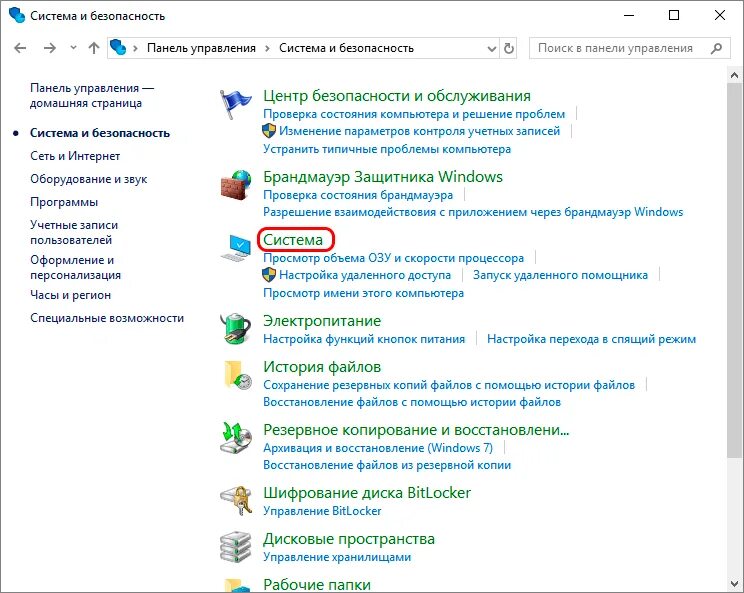The image size is (744, 593).
Task: Click the search magnifier icon
Action: click(716, 48)
